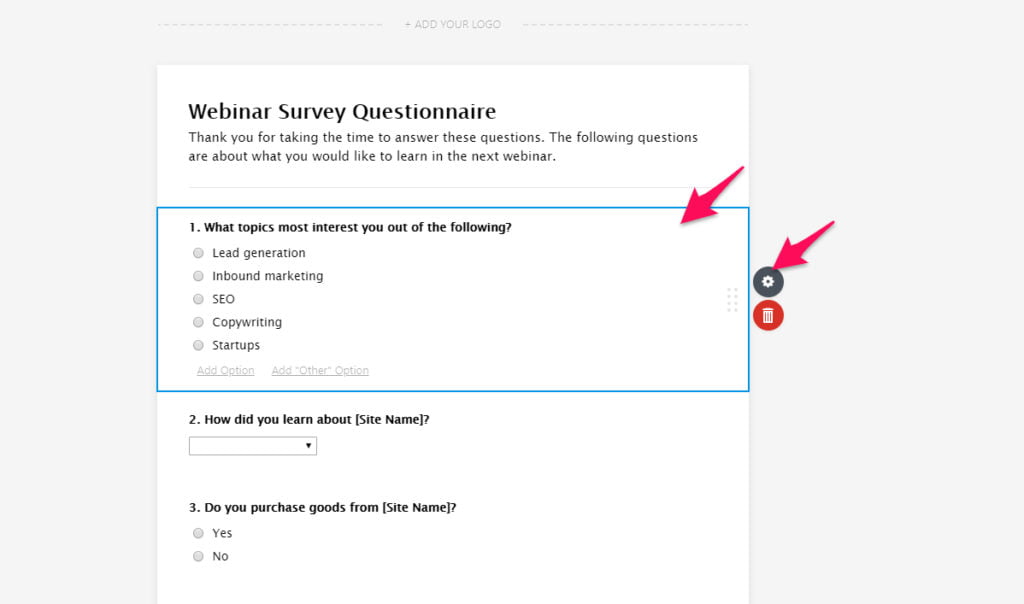Choose 'SEO' as an interesting topic
The width and height of the screenshot is (1024, 604).
[198, 299]
